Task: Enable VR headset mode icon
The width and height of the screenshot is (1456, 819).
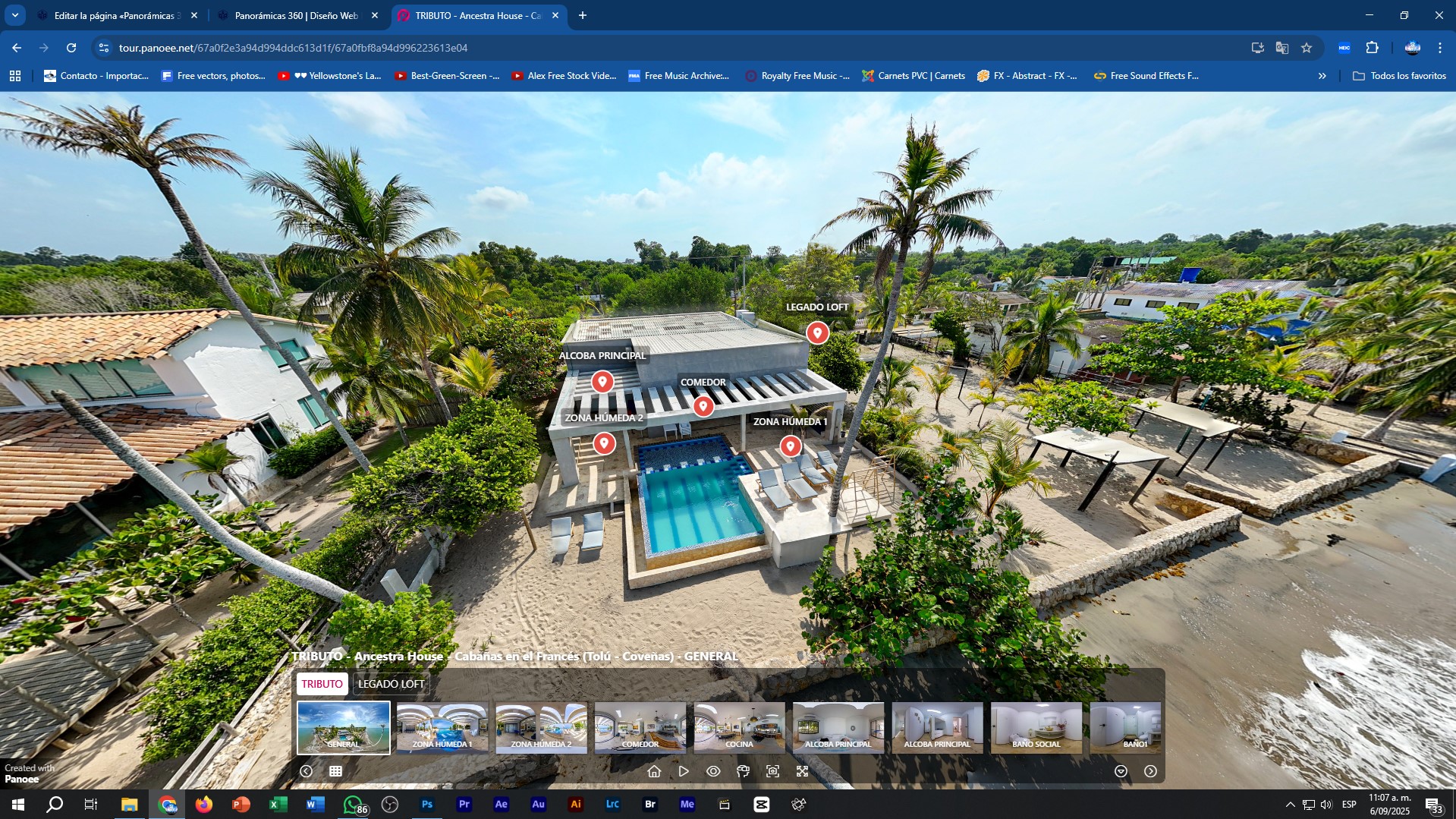Action: point(743,771)
